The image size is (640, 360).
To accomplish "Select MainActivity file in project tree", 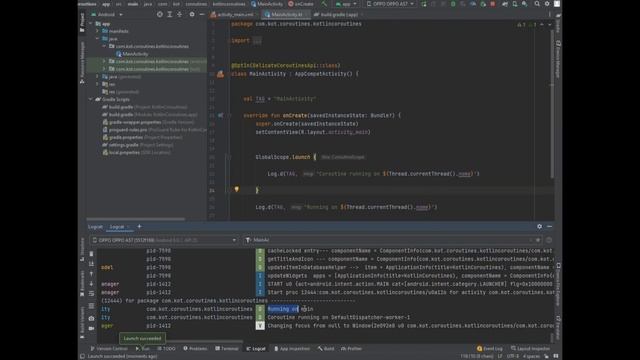I will pos(132,54).
